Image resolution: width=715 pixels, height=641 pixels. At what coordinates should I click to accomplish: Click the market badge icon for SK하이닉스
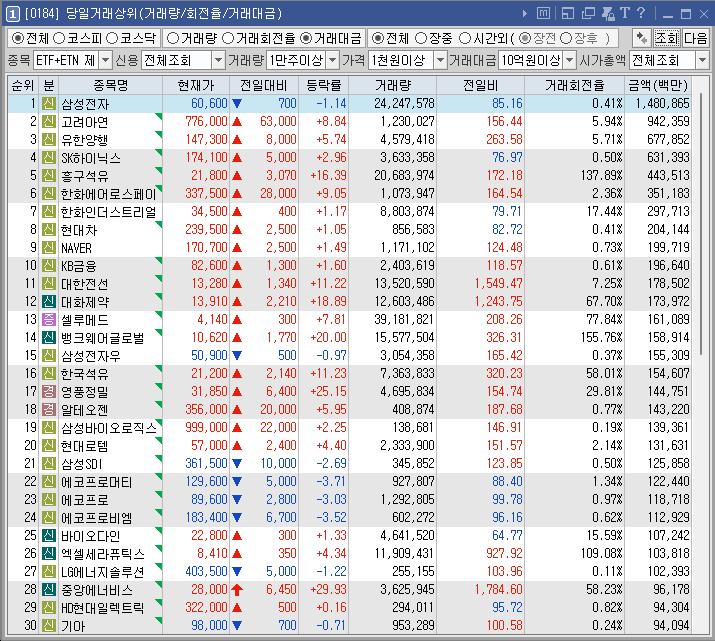pos(49,158)
